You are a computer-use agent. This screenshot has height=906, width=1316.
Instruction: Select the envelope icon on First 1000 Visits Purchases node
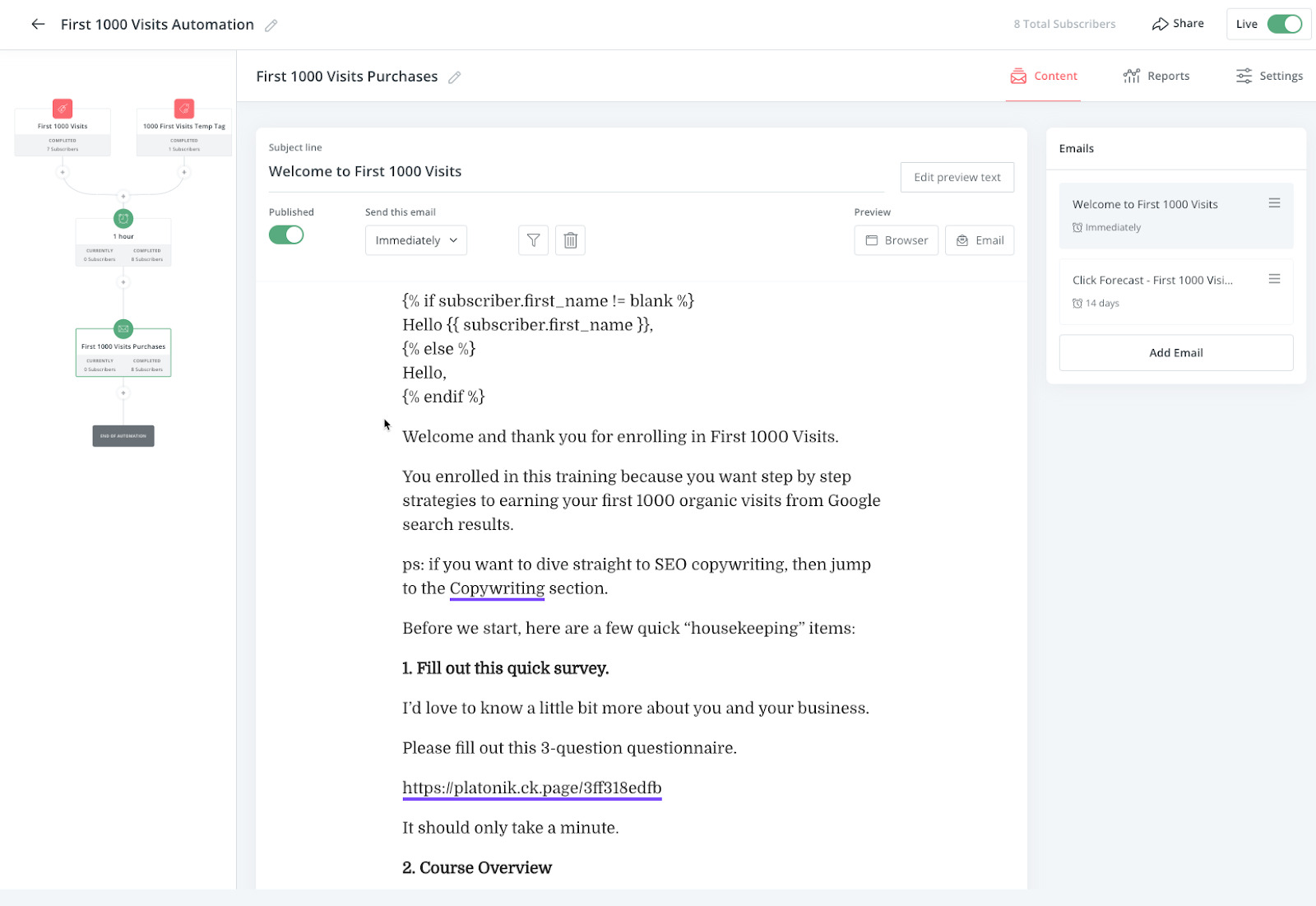coord(123,329)
